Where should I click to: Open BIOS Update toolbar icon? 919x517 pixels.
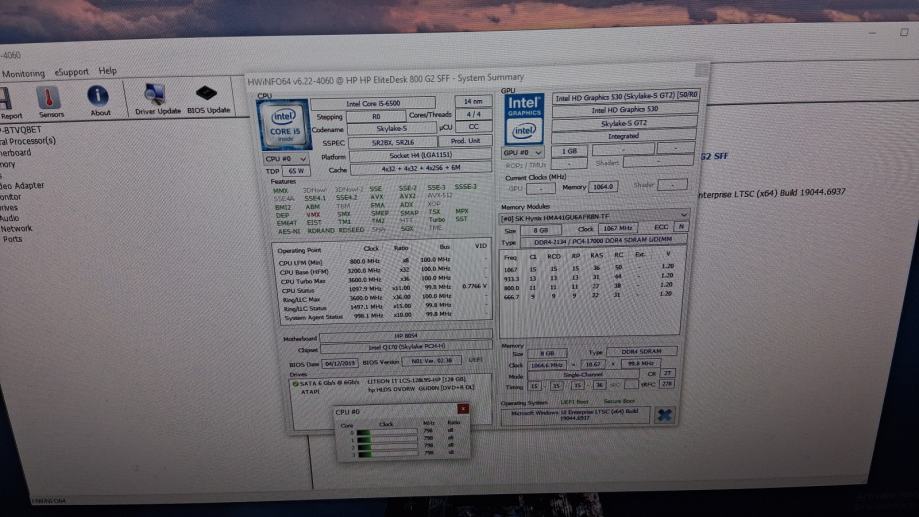[x=207, y=98]
